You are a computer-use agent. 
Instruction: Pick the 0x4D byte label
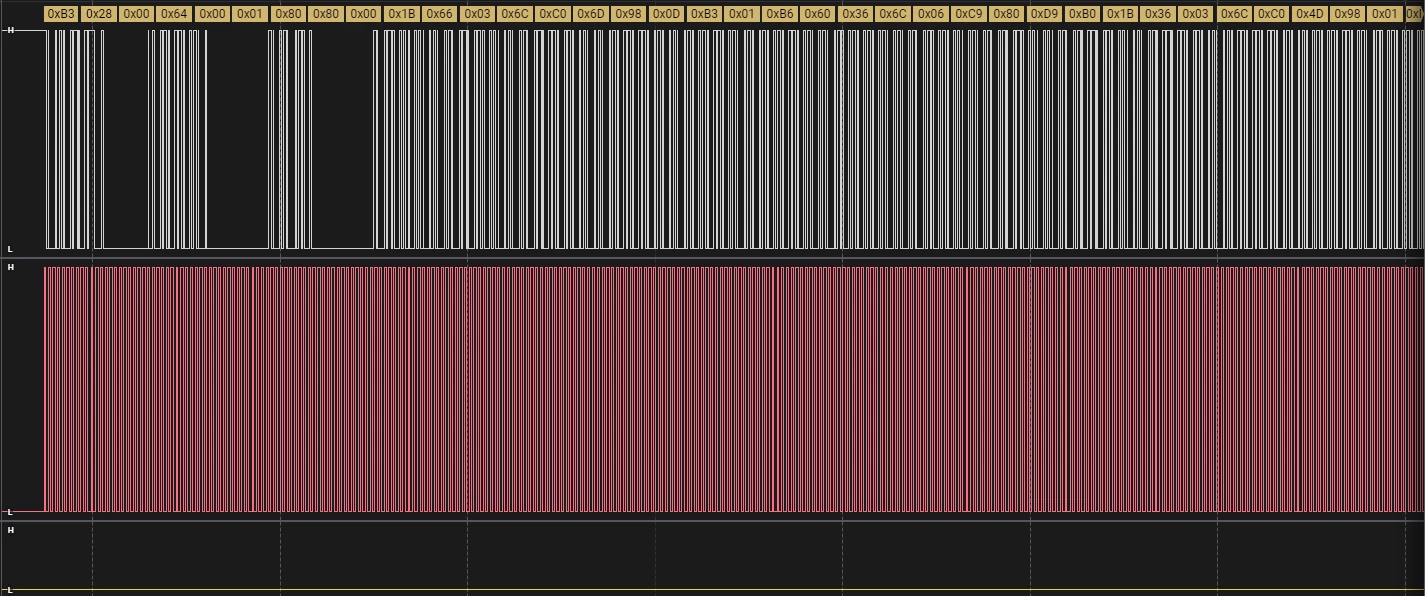1309,14
